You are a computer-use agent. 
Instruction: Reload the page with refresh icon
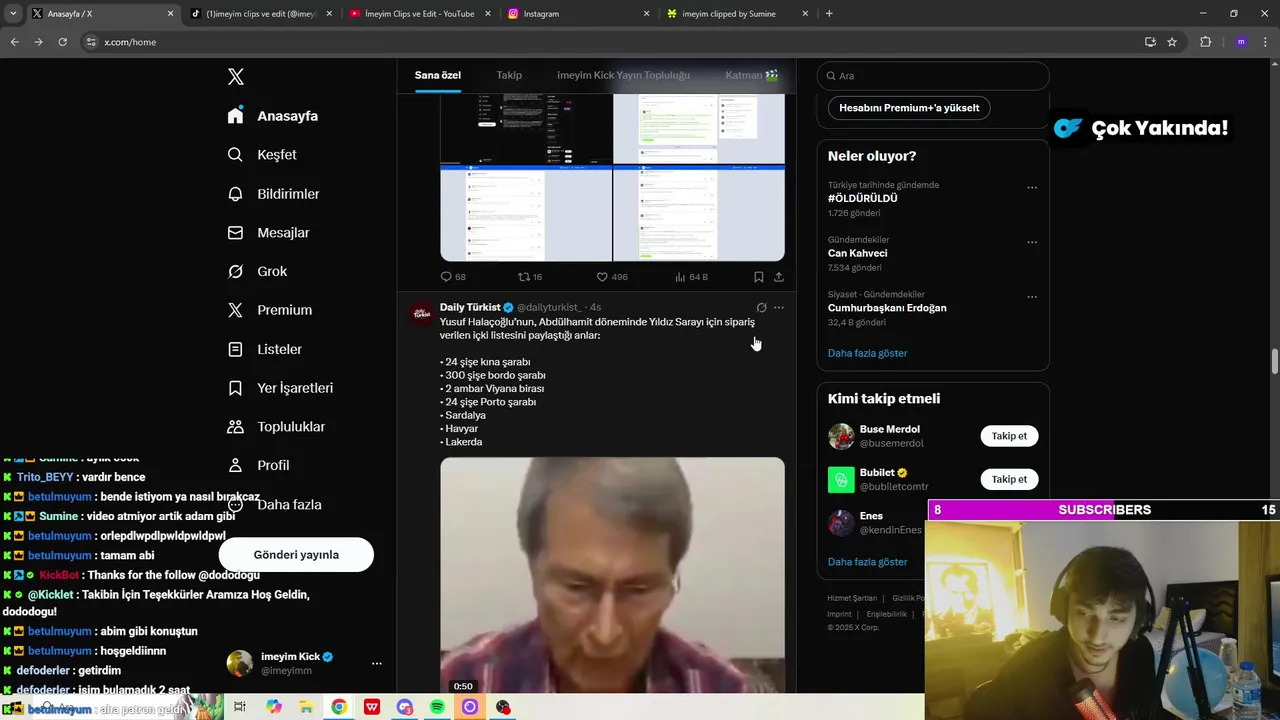point(62,42)
